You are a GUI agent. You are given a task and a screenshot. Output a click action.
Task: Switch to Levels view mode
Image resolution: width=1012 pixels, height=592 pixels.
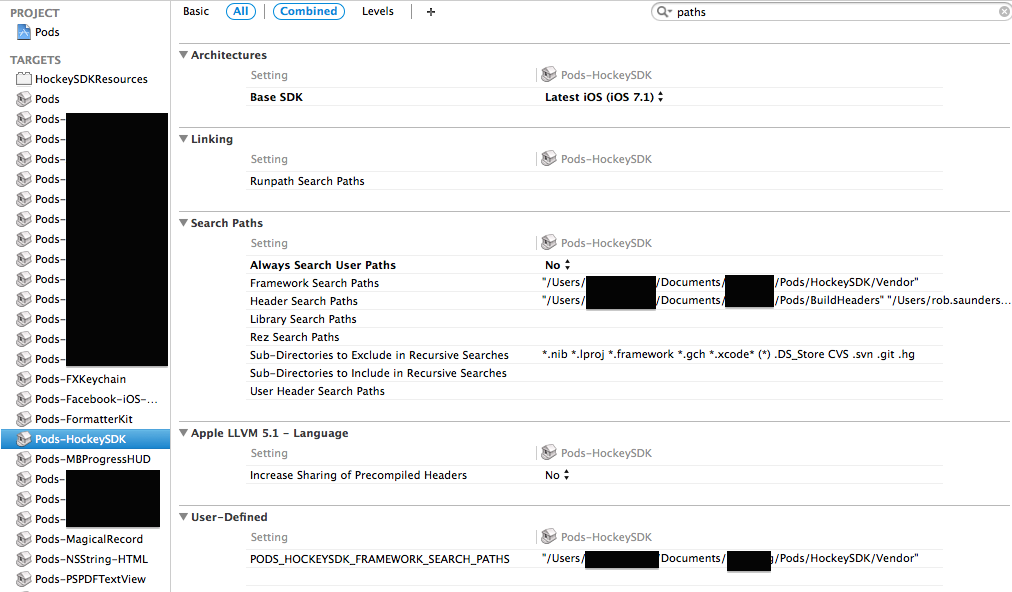coord(378,11)
